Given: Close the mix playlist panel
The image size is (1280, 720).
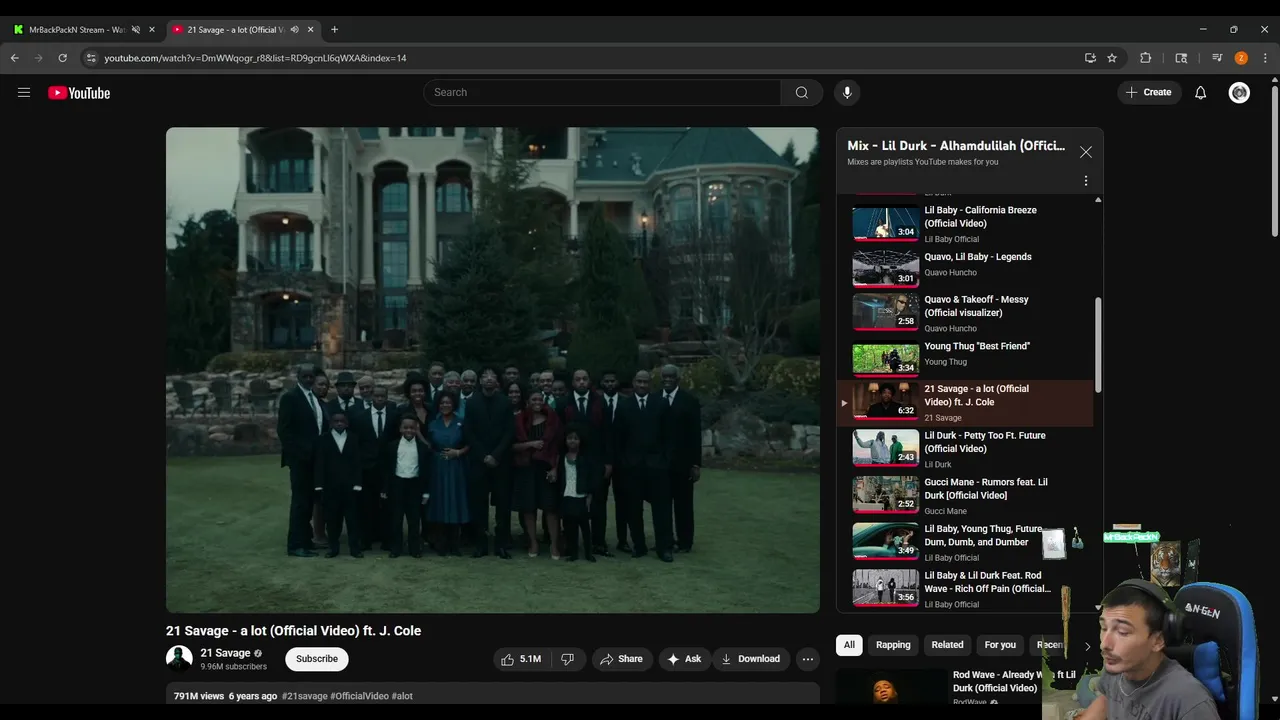Looking at the screenshot, I should 1086,152.
